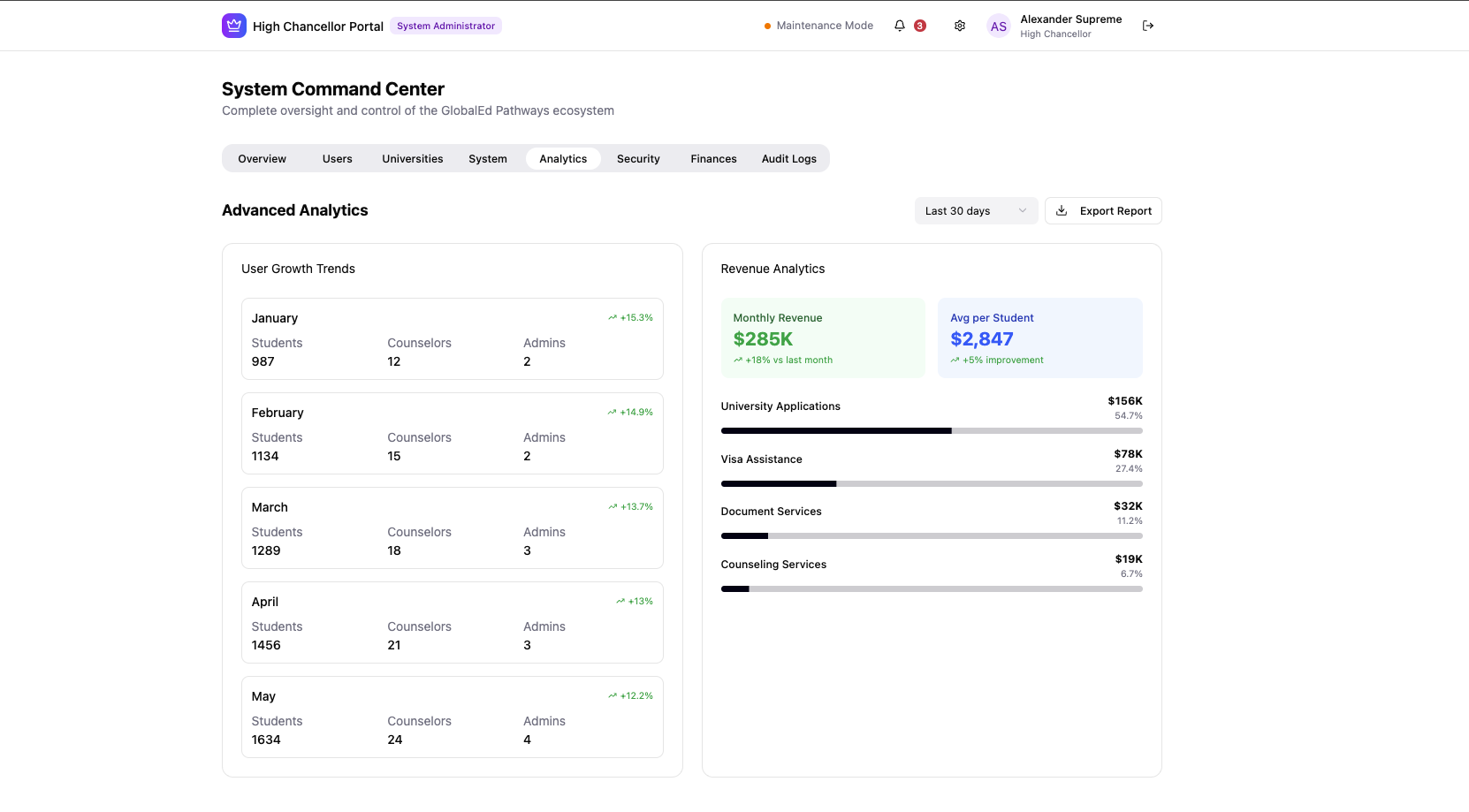Click the Export Report button
This screenshot has width=1469, height=812.
tap(1103, 211)
